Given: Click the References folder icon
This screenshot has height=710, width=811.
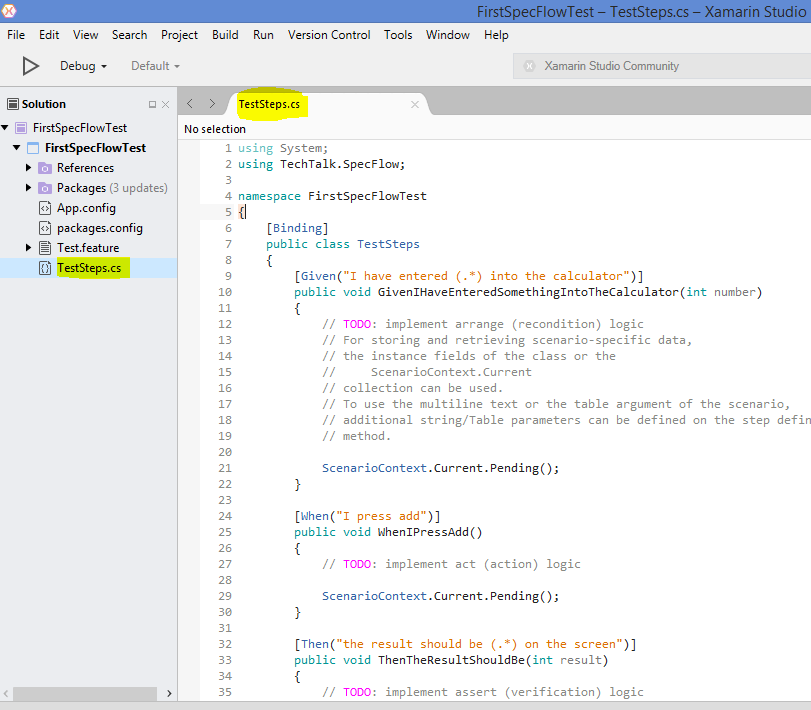Looking at the screenshot, I should point(47,167).
